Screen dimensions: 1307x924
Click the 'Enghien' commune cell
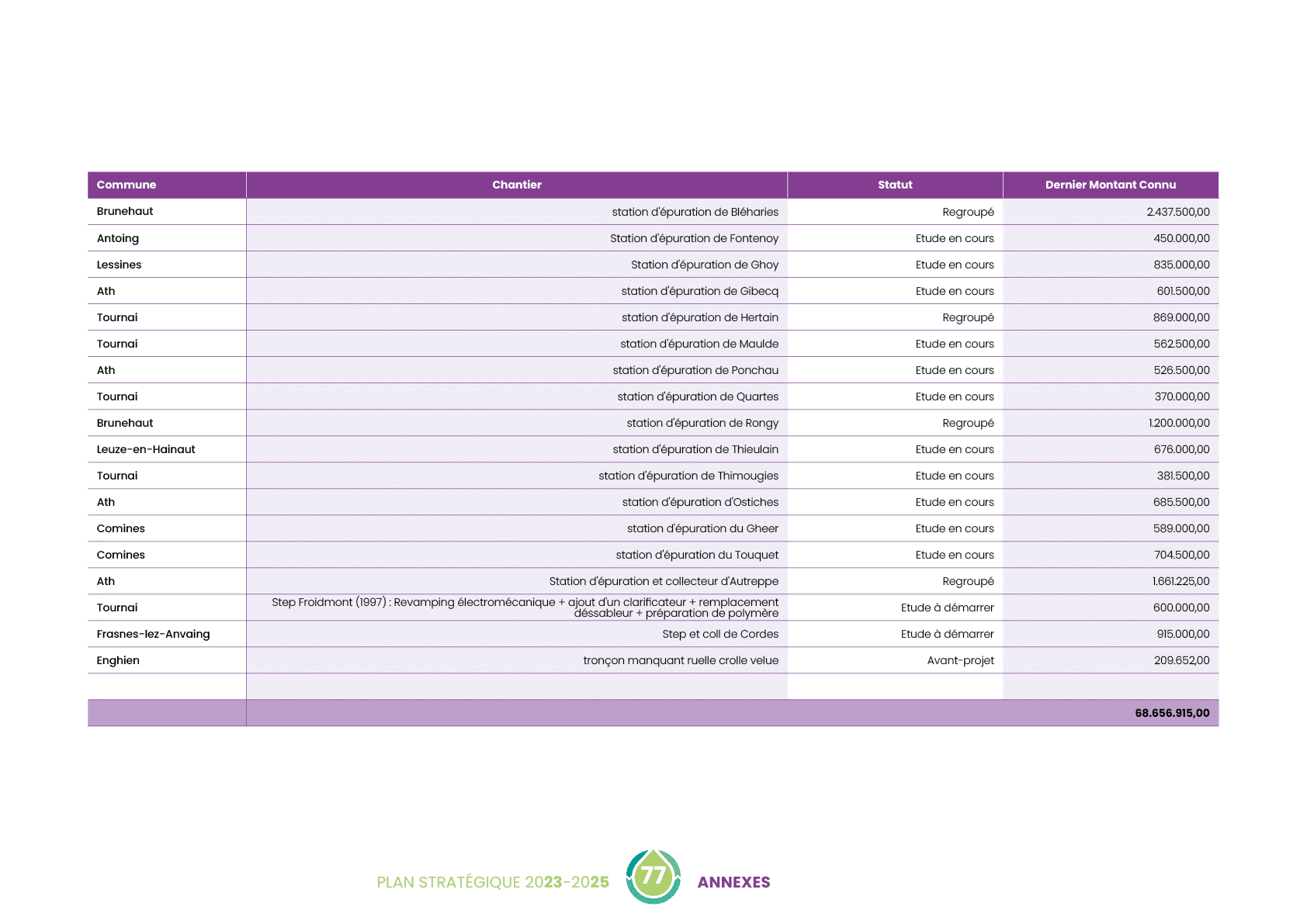[x=118, y=660]
